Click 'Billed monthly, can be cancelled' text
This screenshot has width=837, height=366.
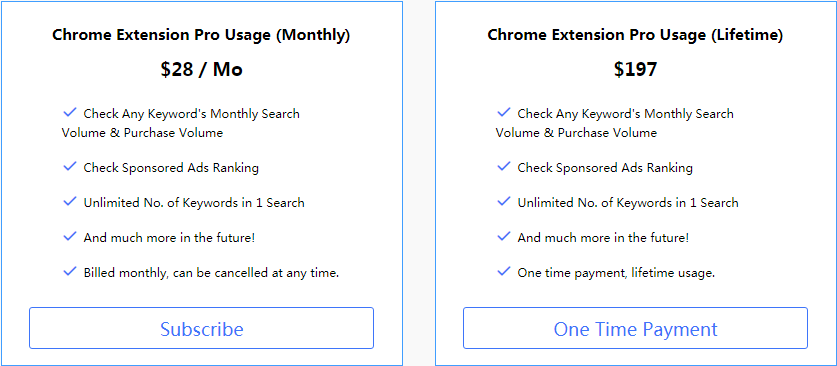[x=211, y=273]
